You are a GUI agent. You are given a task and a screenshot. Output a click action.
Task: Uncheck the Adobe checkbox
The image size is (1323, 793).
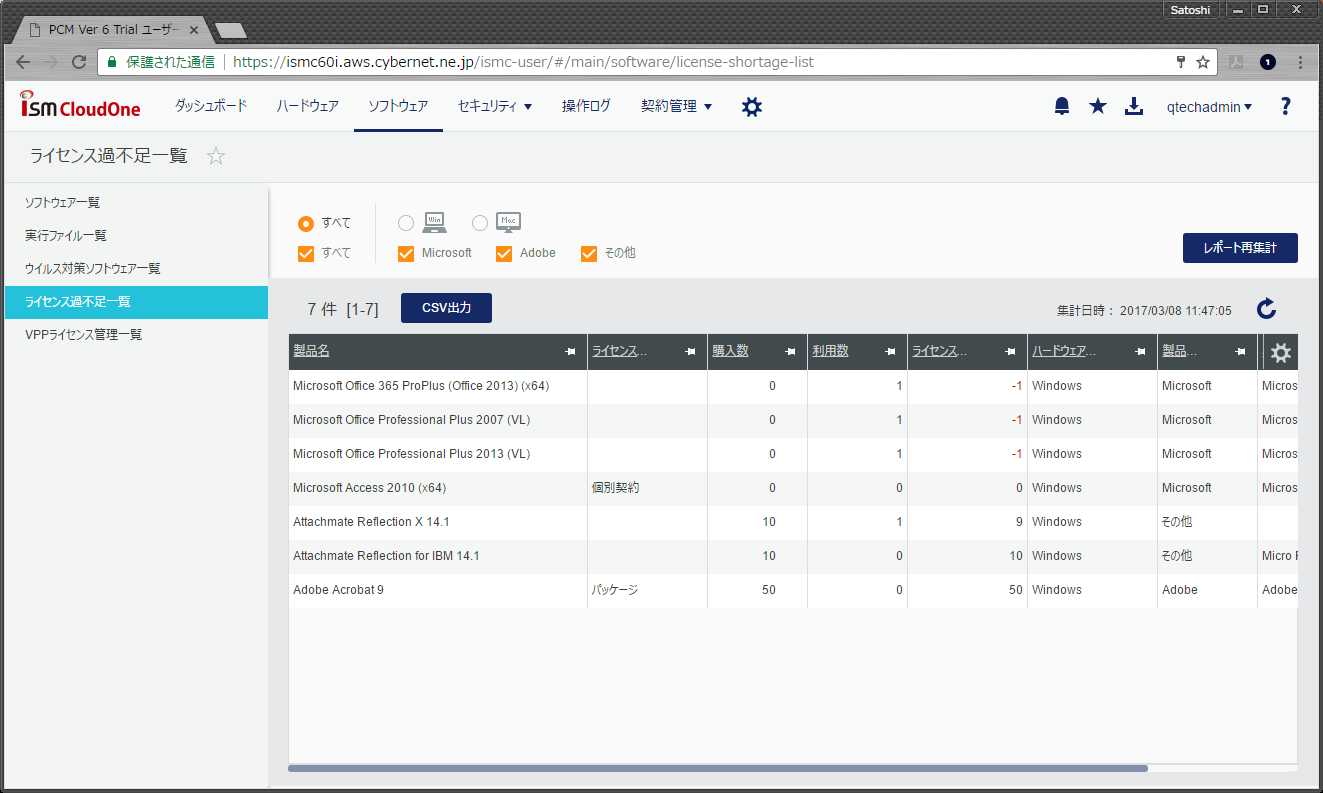(504, 253)
